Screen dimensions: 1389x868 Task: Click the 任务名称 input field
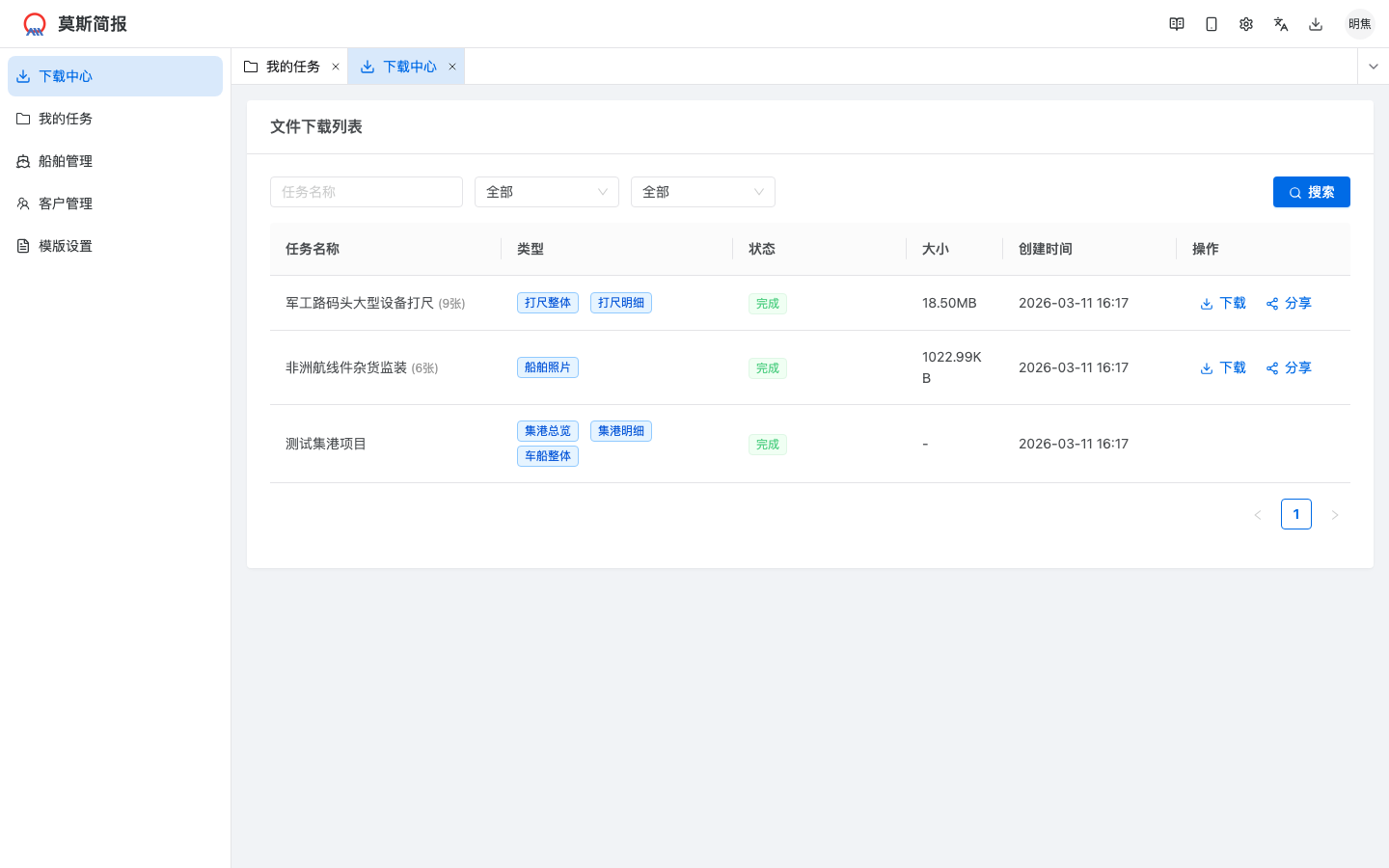click(x=367, y=192)
